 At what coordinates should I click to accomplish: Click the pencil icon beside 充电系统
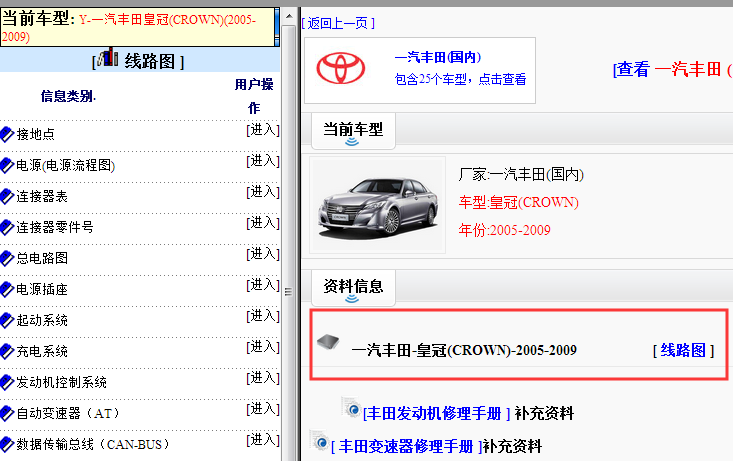(x=7, y=351)
